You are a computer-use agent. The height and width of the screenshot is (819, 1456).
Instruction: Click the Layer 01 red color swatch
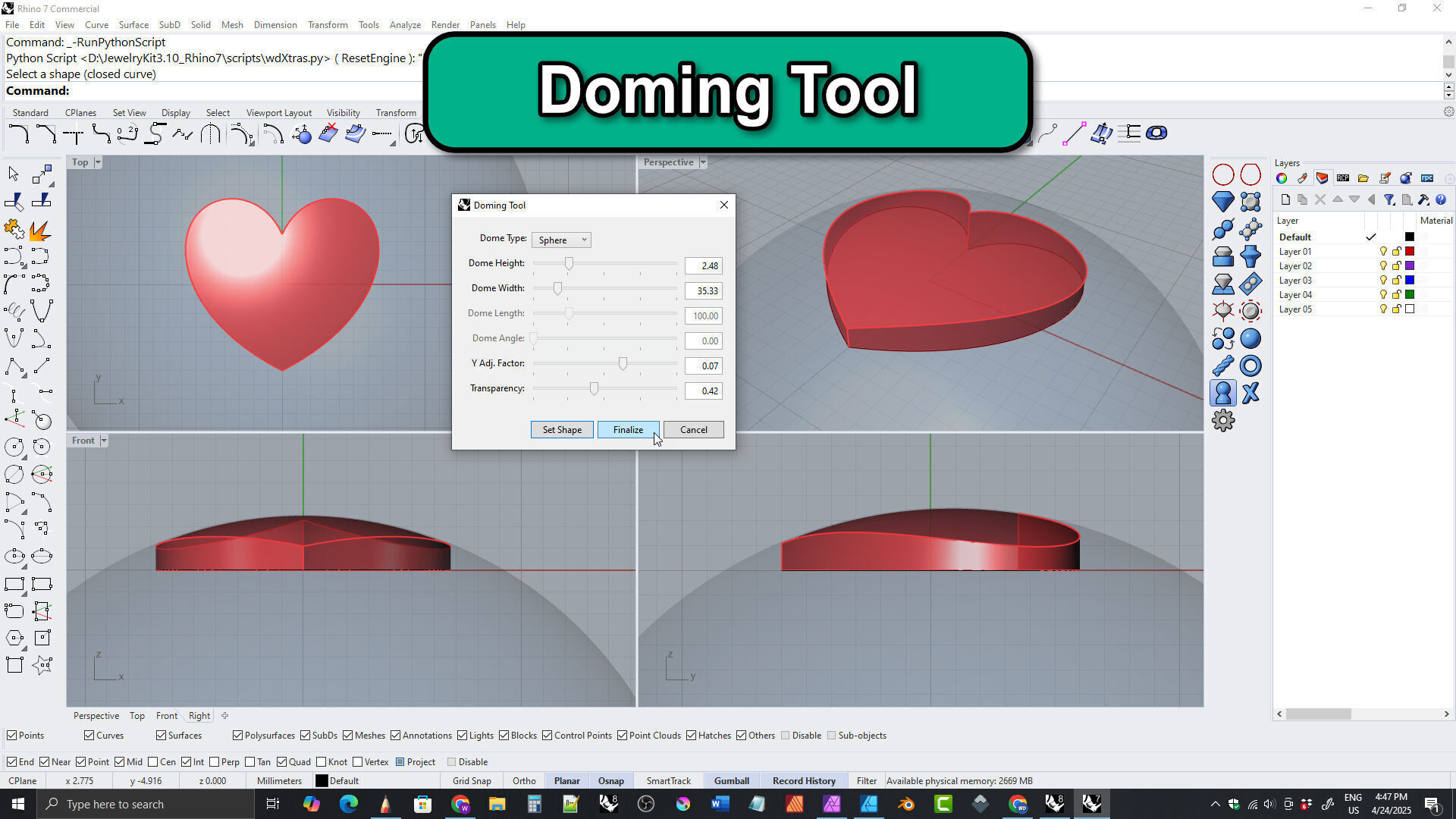pyautogui.click(x=1410, y=252)
